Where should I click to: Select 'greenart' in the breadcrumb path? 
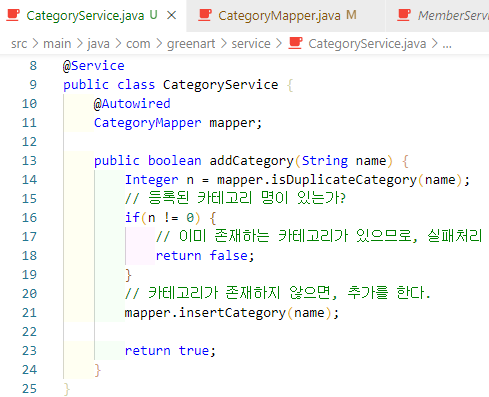[191, 44]
